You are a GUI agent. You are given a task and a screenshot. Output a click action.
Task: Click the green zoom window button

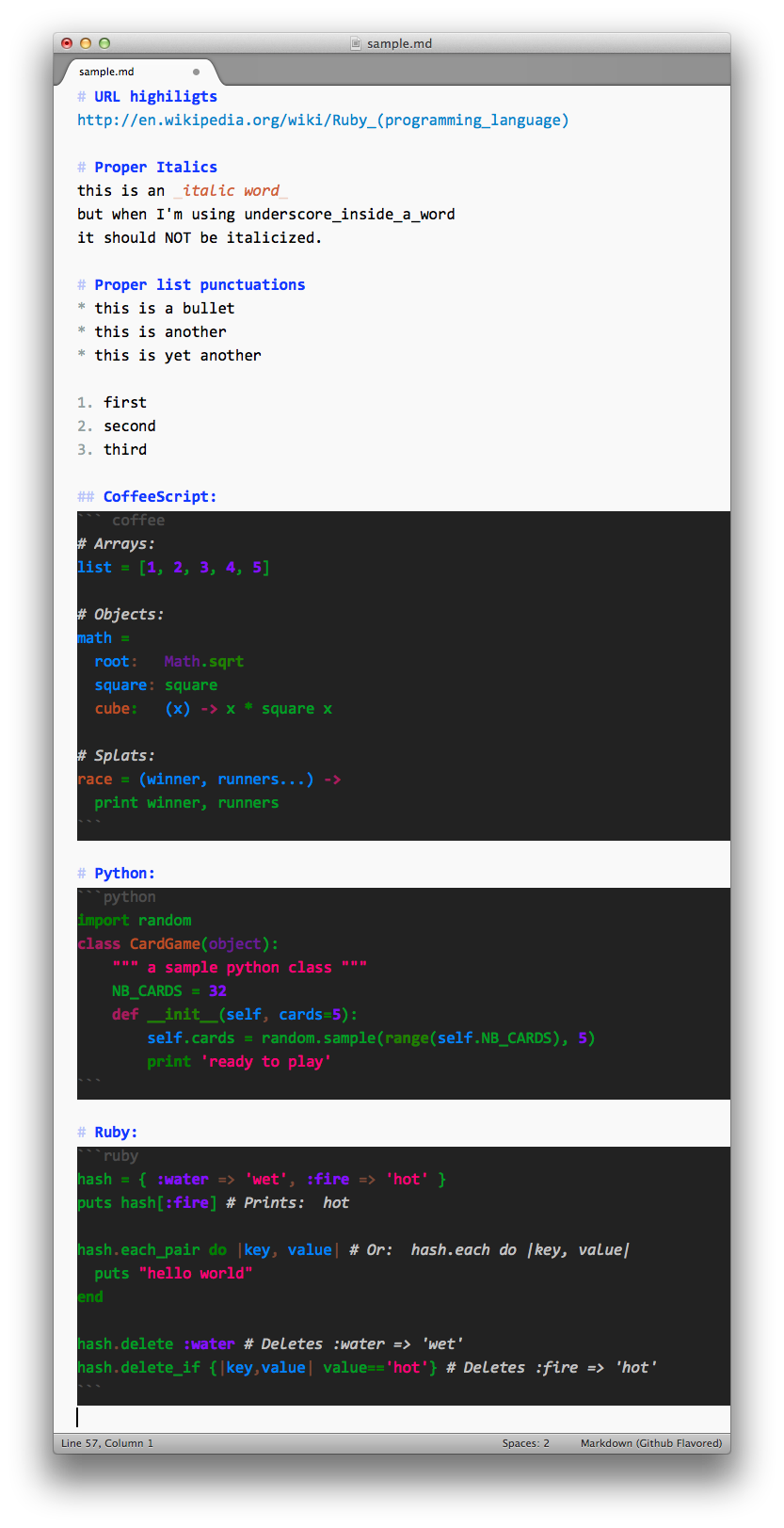click(104, 43)
